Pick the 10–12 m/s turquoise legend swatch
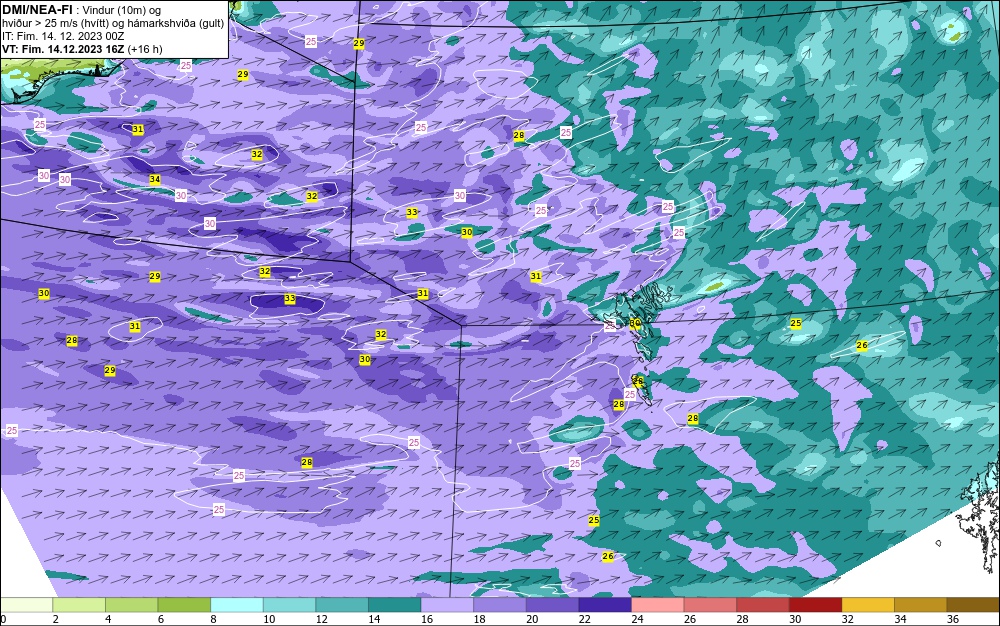 coord(290,605)
